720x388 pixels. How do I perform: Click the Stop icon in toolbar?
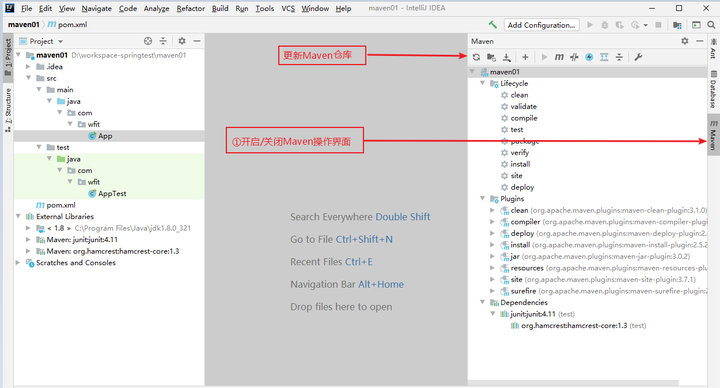[x=658, y=25]
